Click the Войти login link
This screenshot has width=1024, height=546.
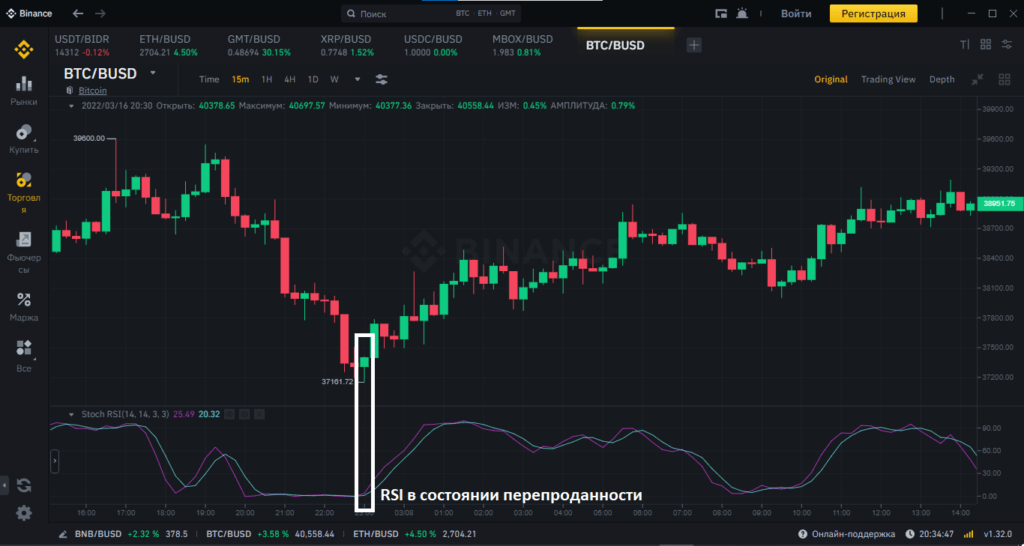point(796,14)
